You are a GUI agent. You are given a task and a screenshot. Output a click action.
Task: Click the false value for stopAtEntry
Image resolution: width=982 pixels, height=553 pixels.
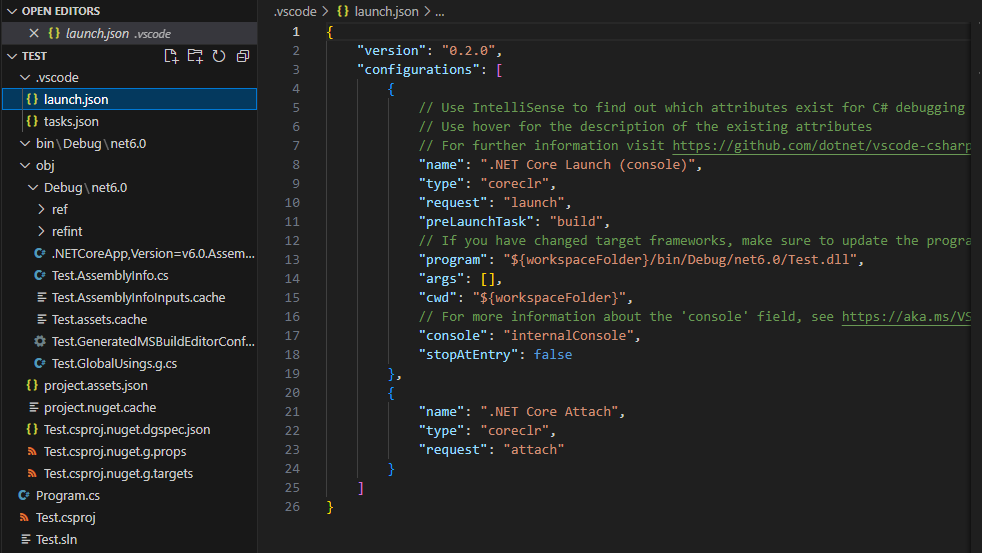(552, 354)
